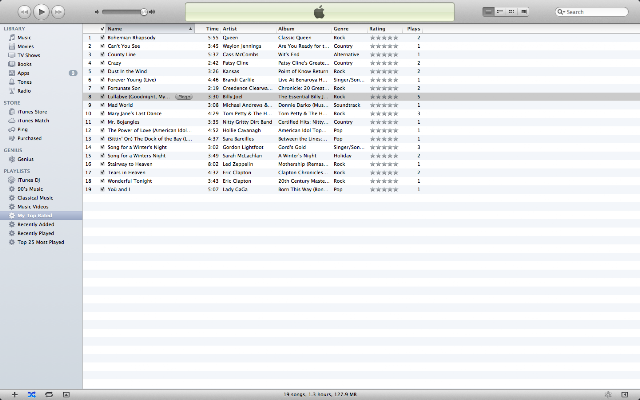640x400 pixels.
Task: Open the search magnifier options dropdown
Action: [x=561, y=12]
